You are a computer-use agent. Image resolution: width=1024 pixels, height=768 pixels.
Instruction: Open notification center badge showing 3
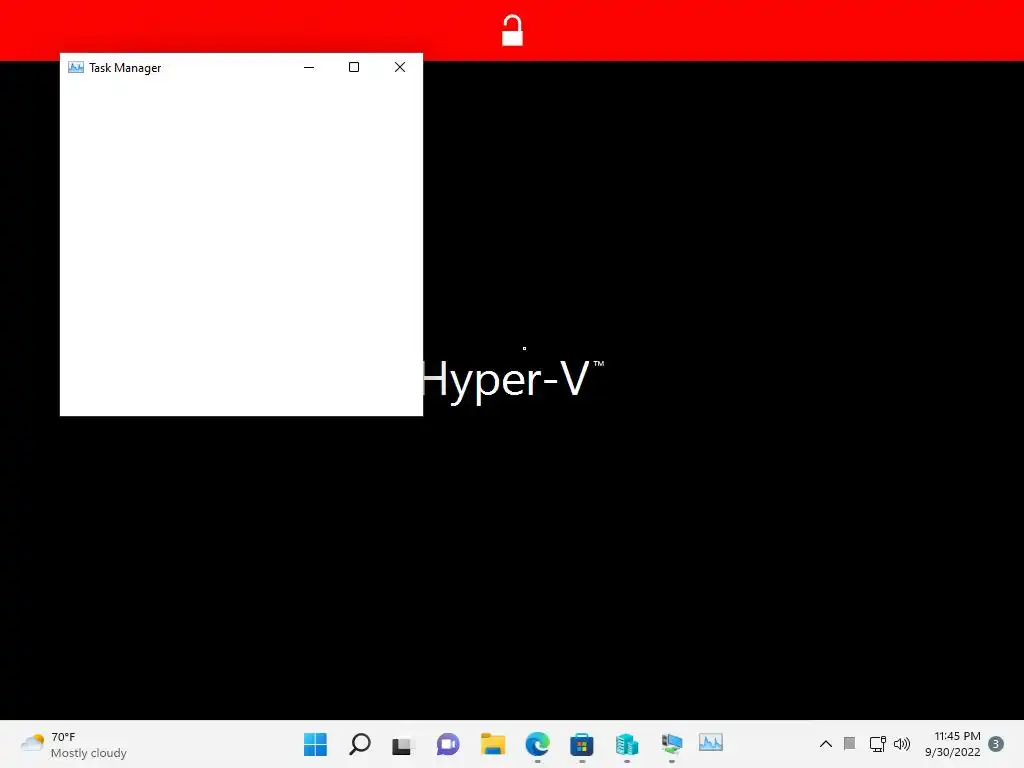point(996,744)
